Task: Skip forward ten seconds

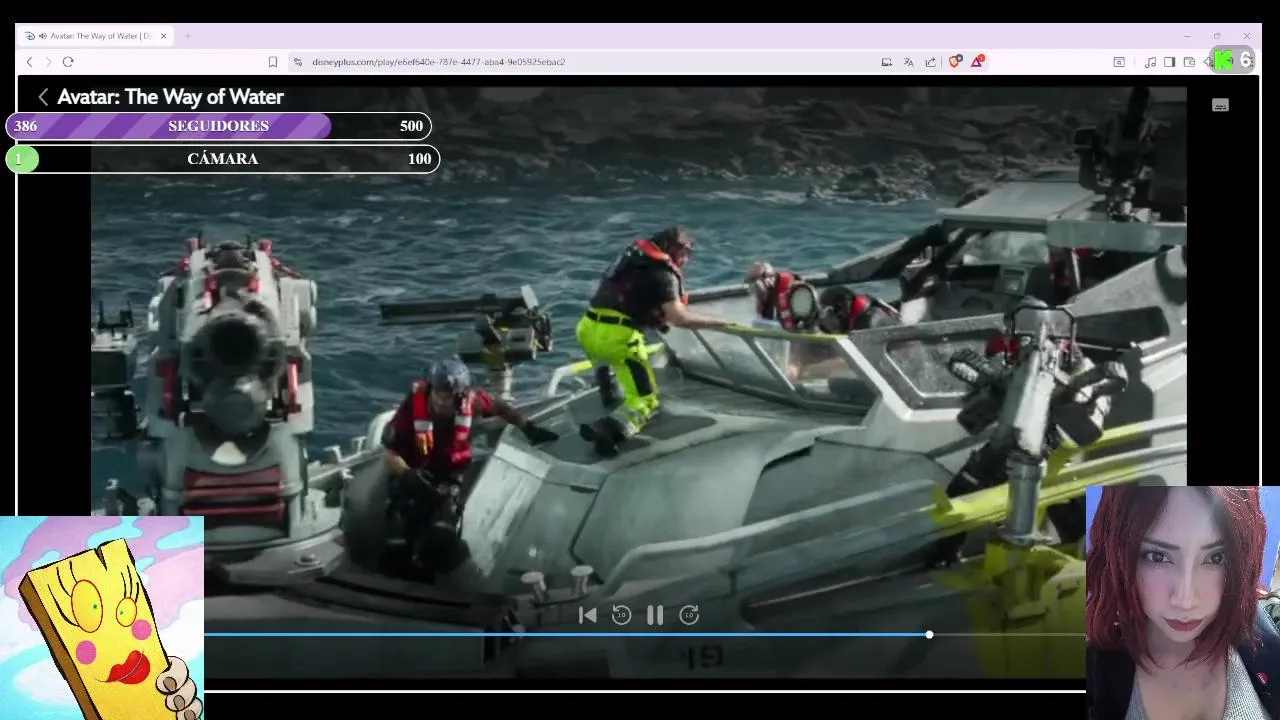Action: (689, 615)
